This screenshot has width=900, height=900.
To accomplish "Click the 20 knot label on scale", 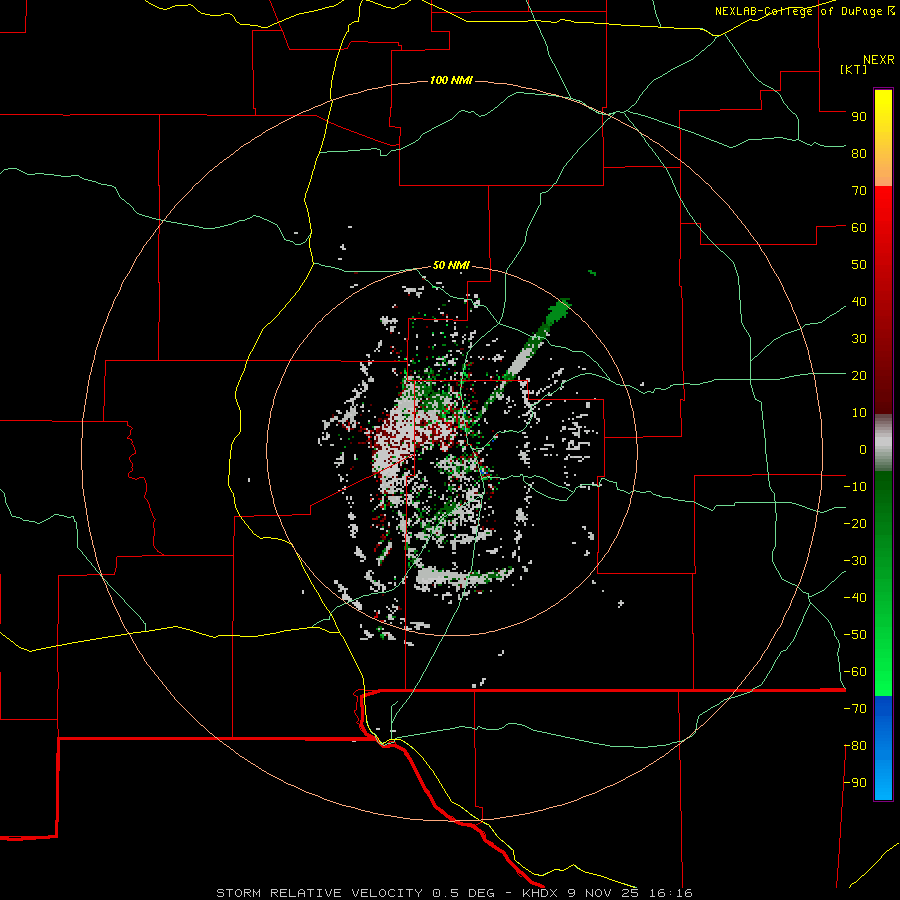I will click(859, 375).
